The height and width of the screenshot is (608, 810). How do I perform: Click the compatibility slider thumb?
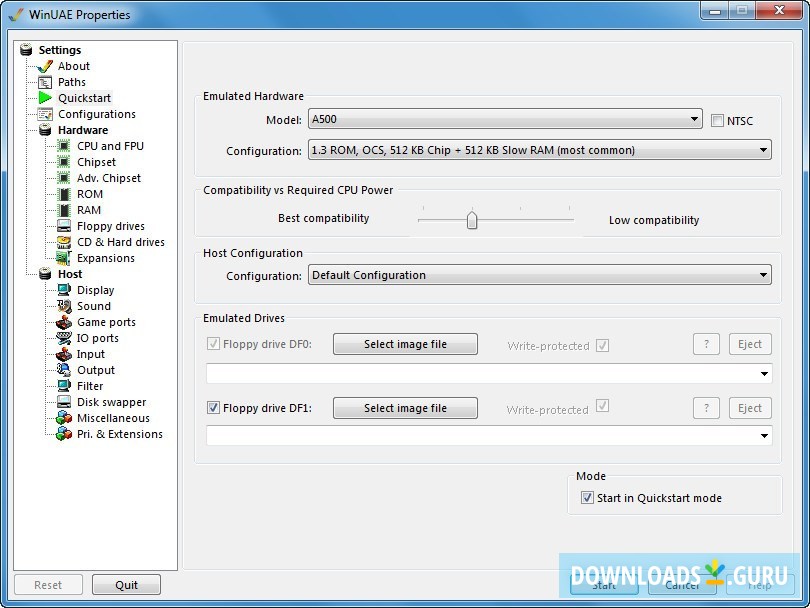472,220
